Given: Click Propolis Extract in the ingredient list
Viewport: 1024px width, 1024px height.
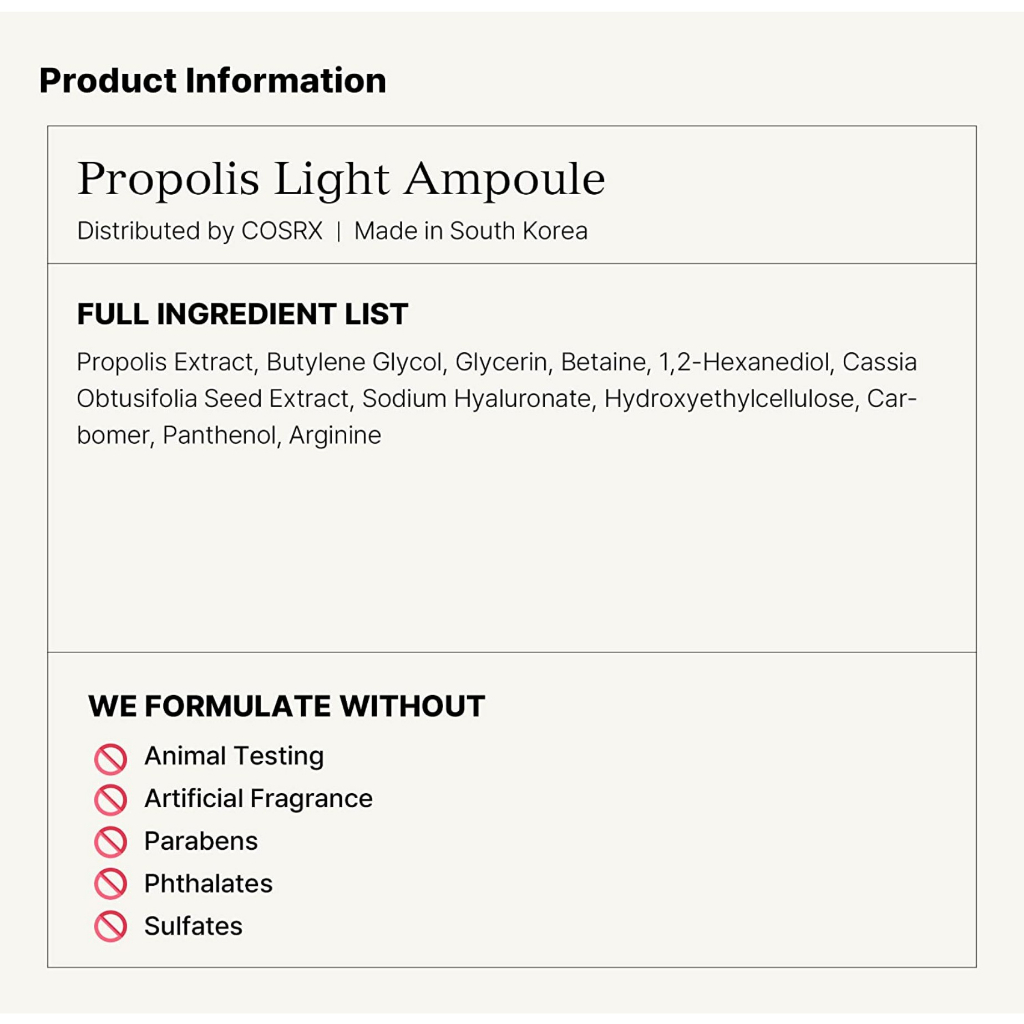Looking at the screenshot, I should tap(164, 362).
